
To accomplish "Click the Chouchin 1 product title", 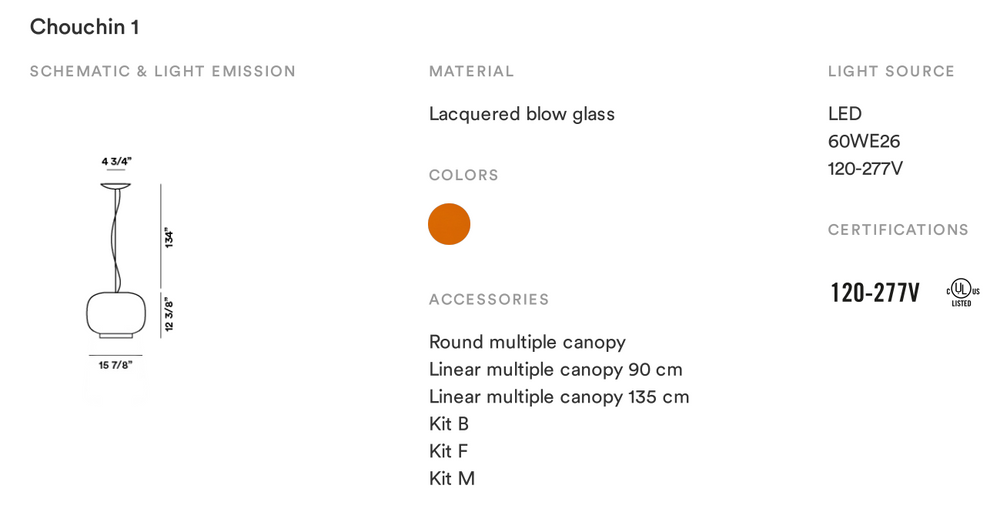I will (84, 27).
